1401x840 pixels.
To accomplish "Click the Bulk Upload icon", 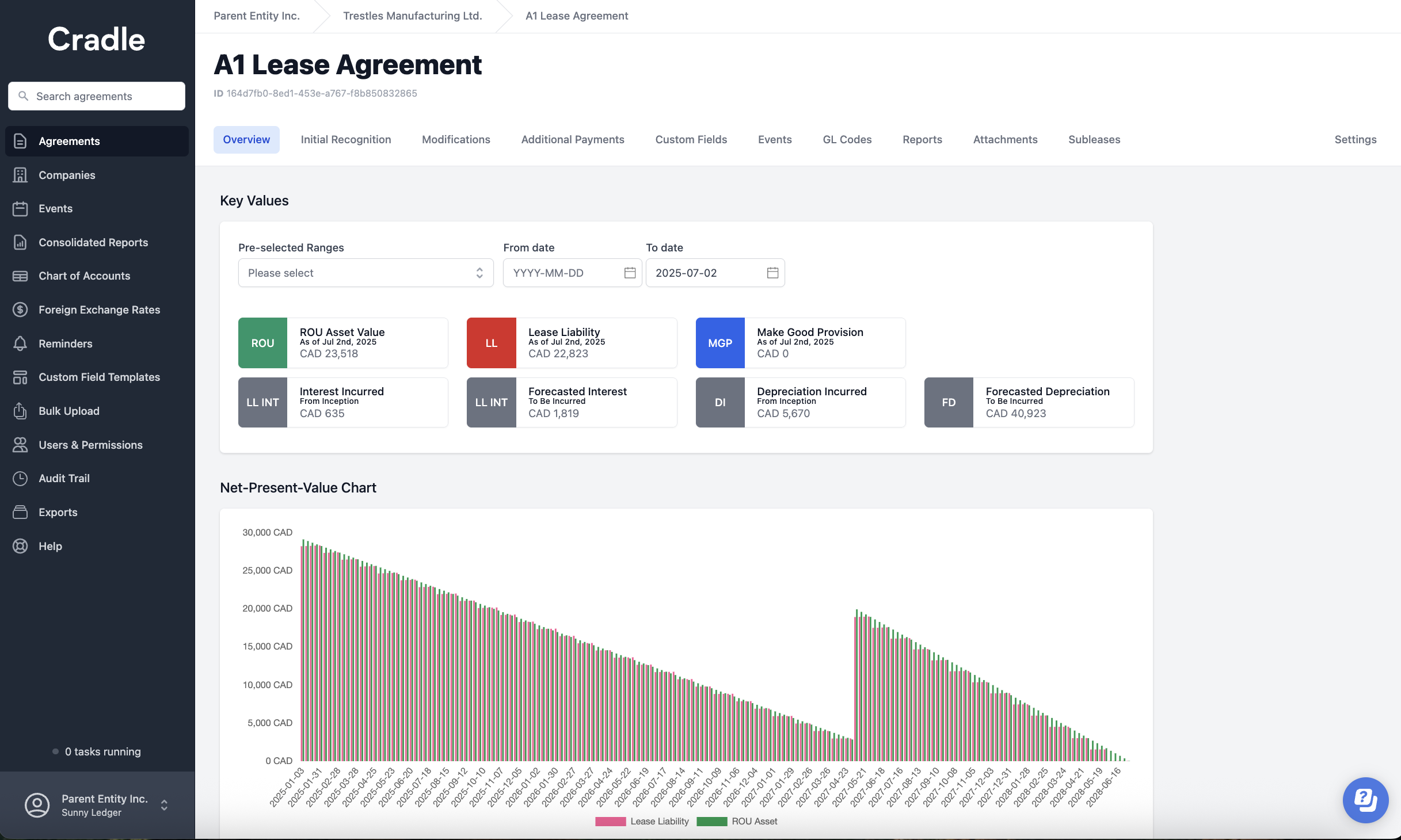I will coord(20,411).
